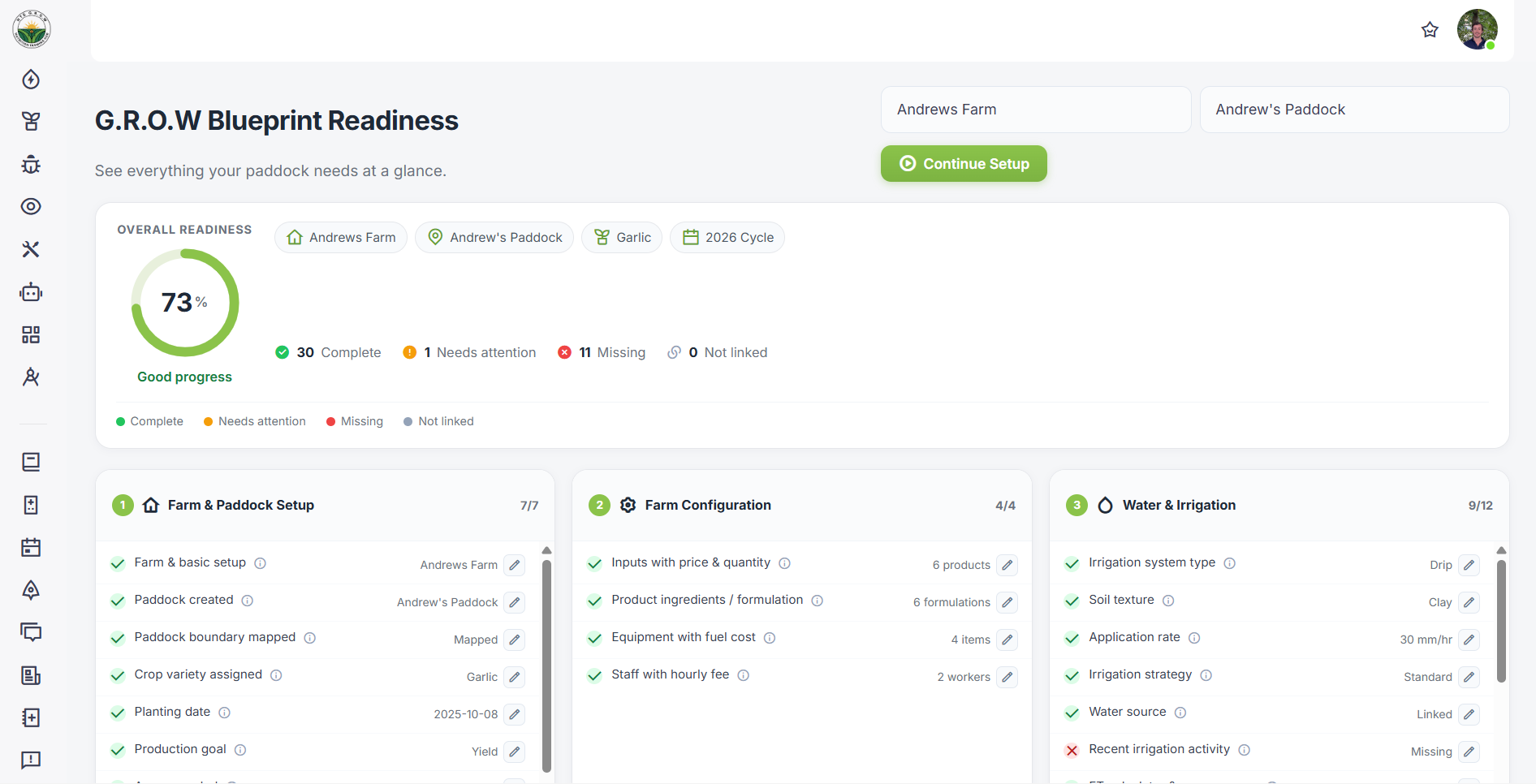Open the calendar icon in sidebar
The image size is (1536, 784).
click(x=31, y=547)
